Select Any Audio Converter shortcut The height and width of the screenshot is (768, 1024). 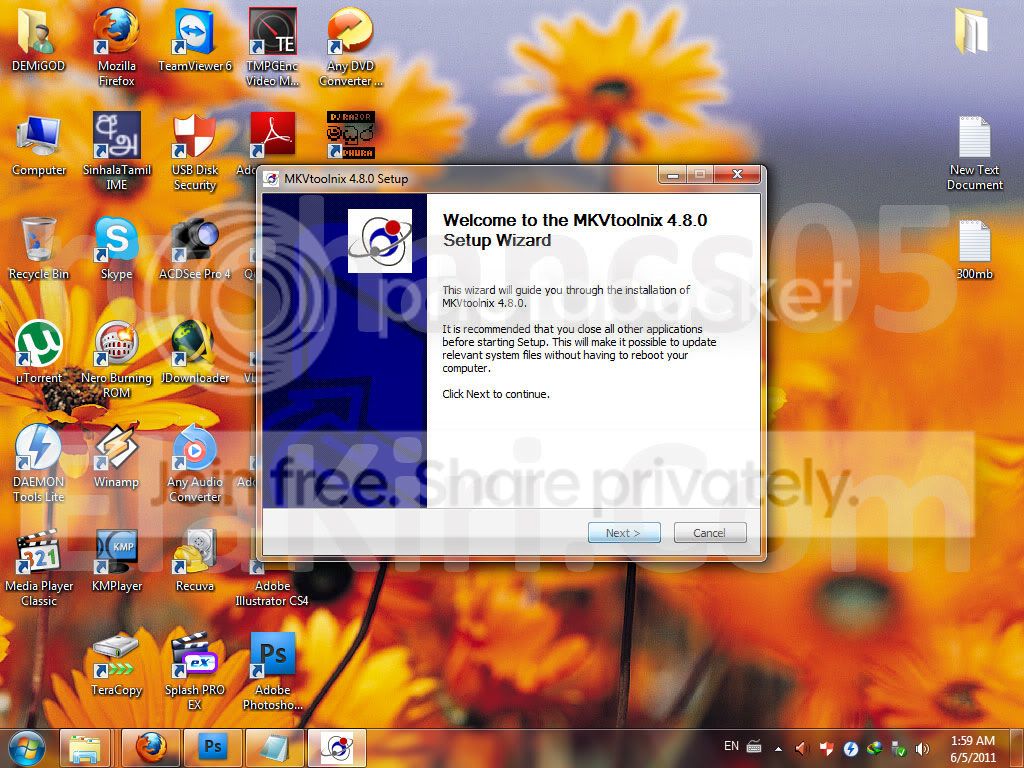coord(195,463)
